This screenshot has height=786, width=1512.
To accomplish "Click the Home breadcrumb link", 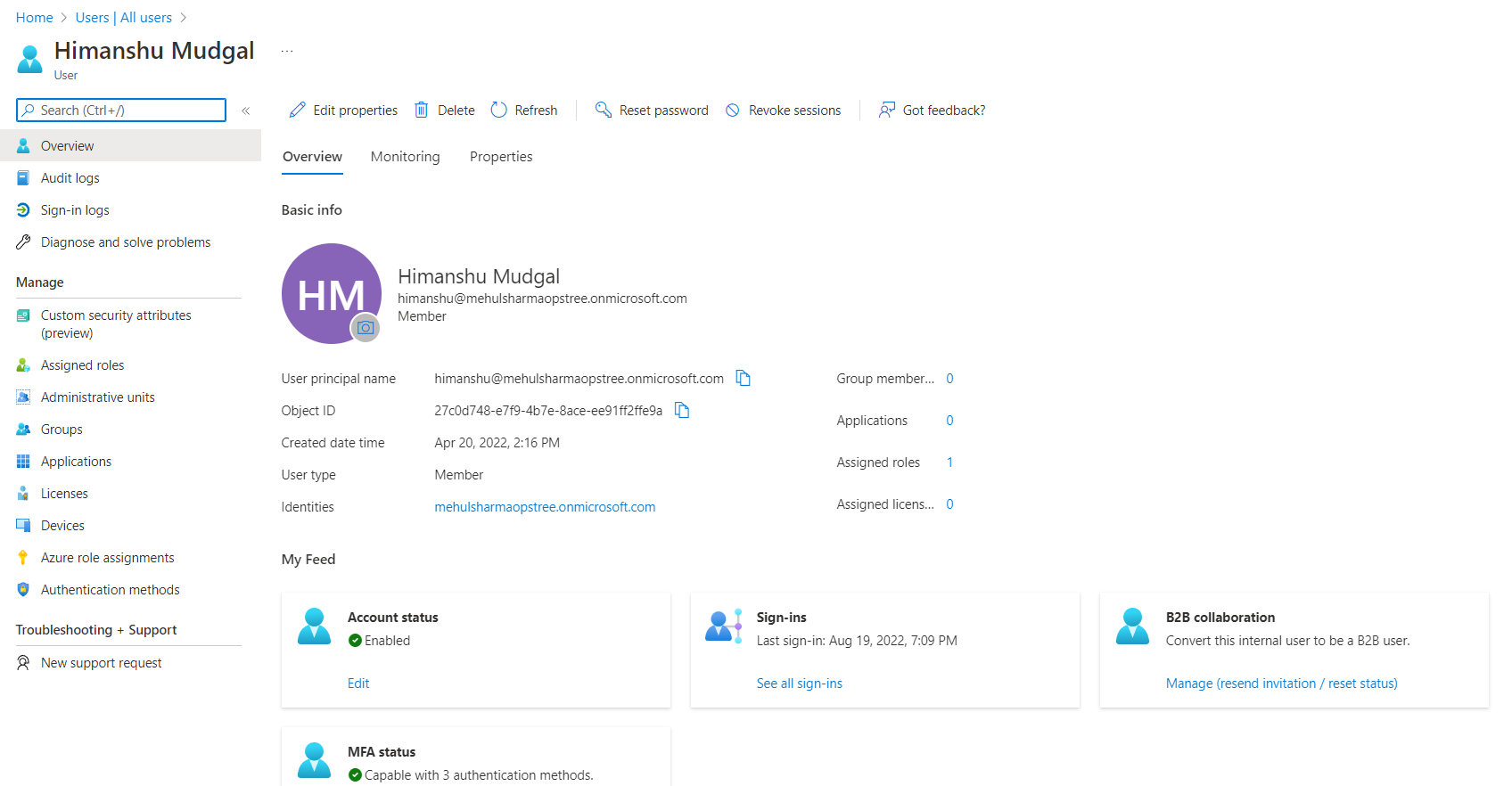I will click(35, 18).
